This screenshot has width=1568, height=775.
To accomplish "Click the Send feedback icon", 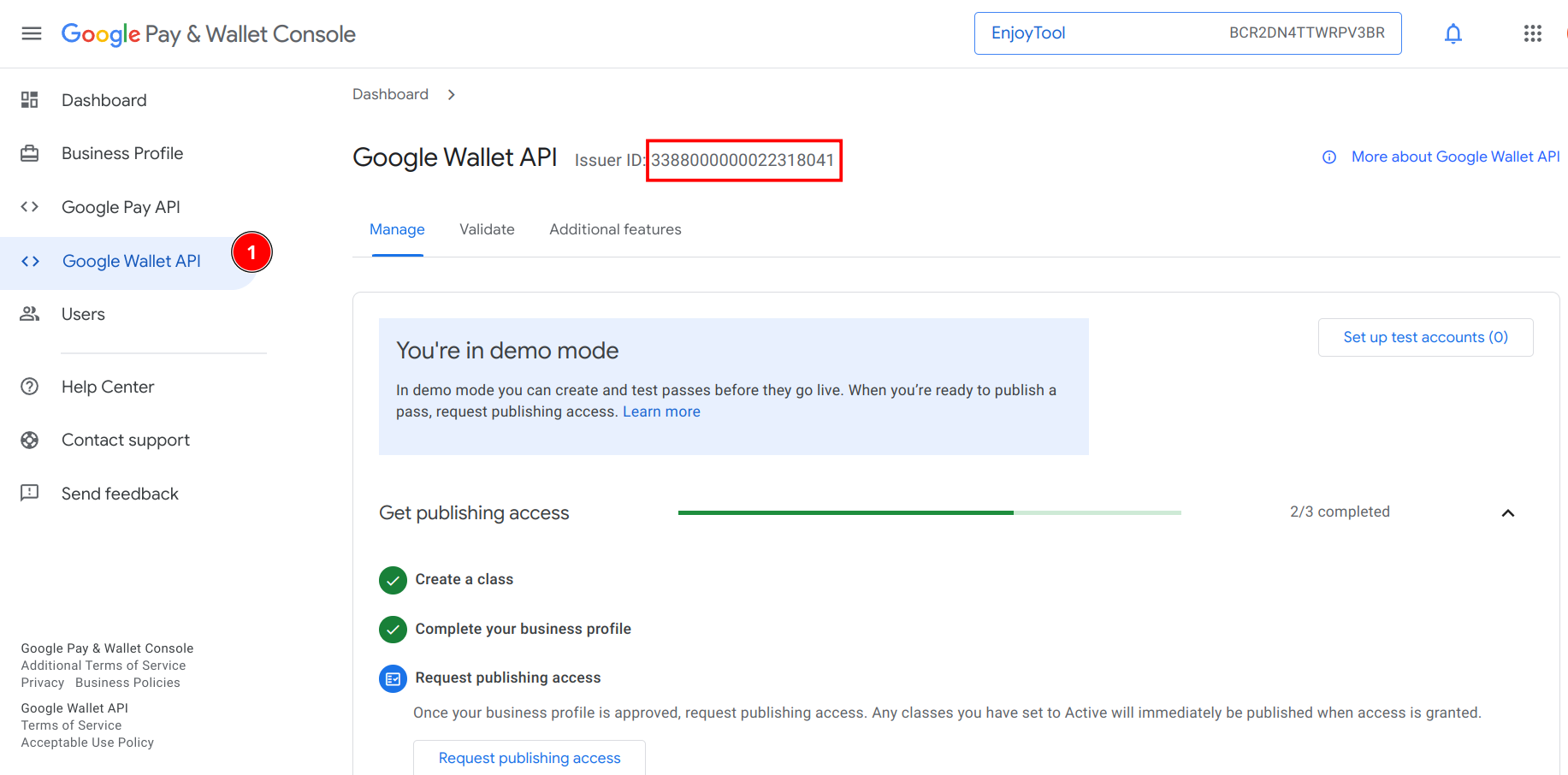I will pyautogui.click(x=30, y=493).
